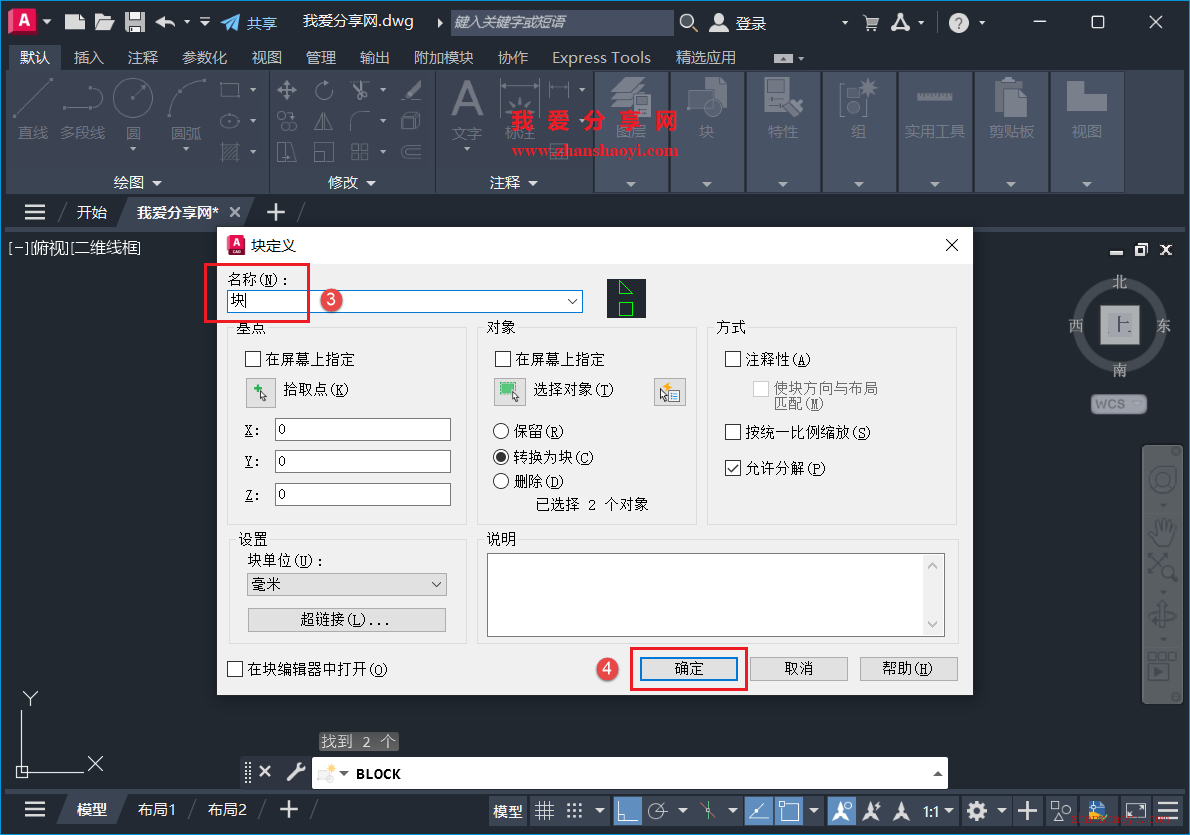Toggle the grid display icon in status bar
The height and width of the screenshot is (835, 1190).
tap(544, 811)
